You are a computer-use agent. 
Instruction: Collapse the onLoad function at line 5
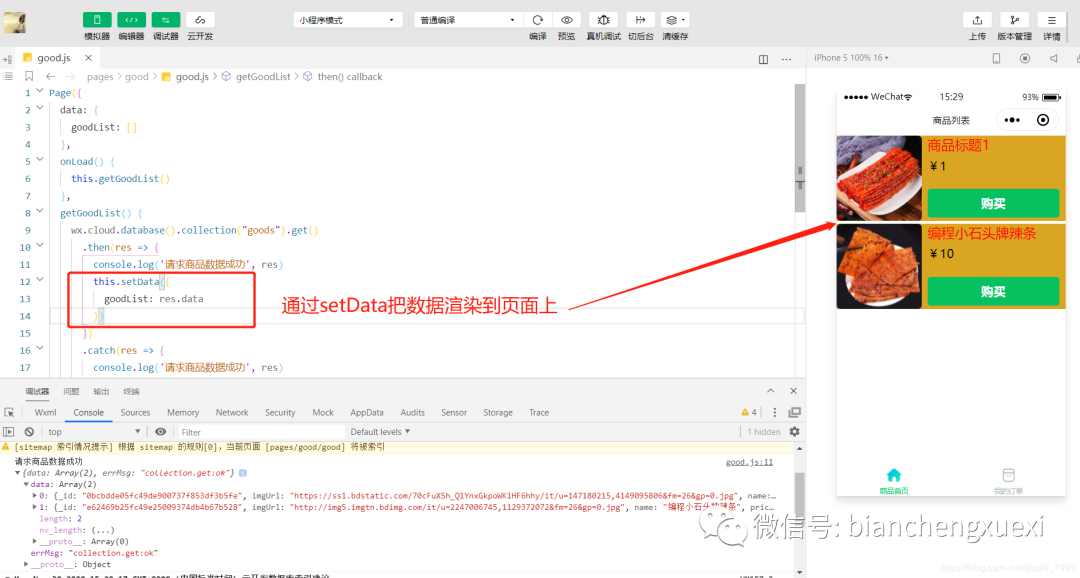40,160
